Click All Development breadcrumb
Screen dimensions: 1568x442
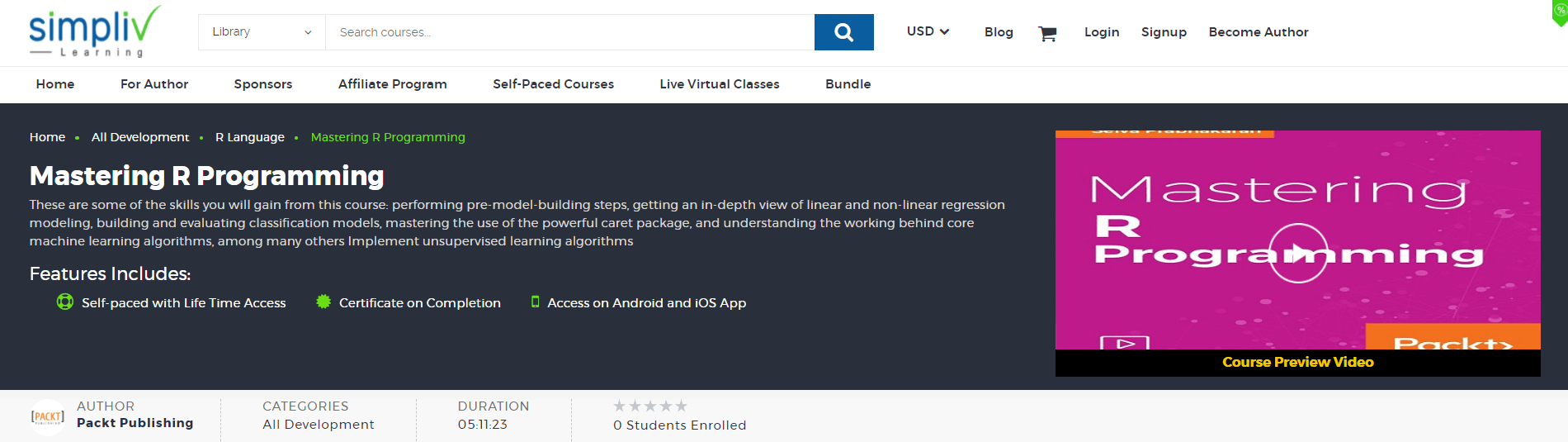(x=140, y=137)
